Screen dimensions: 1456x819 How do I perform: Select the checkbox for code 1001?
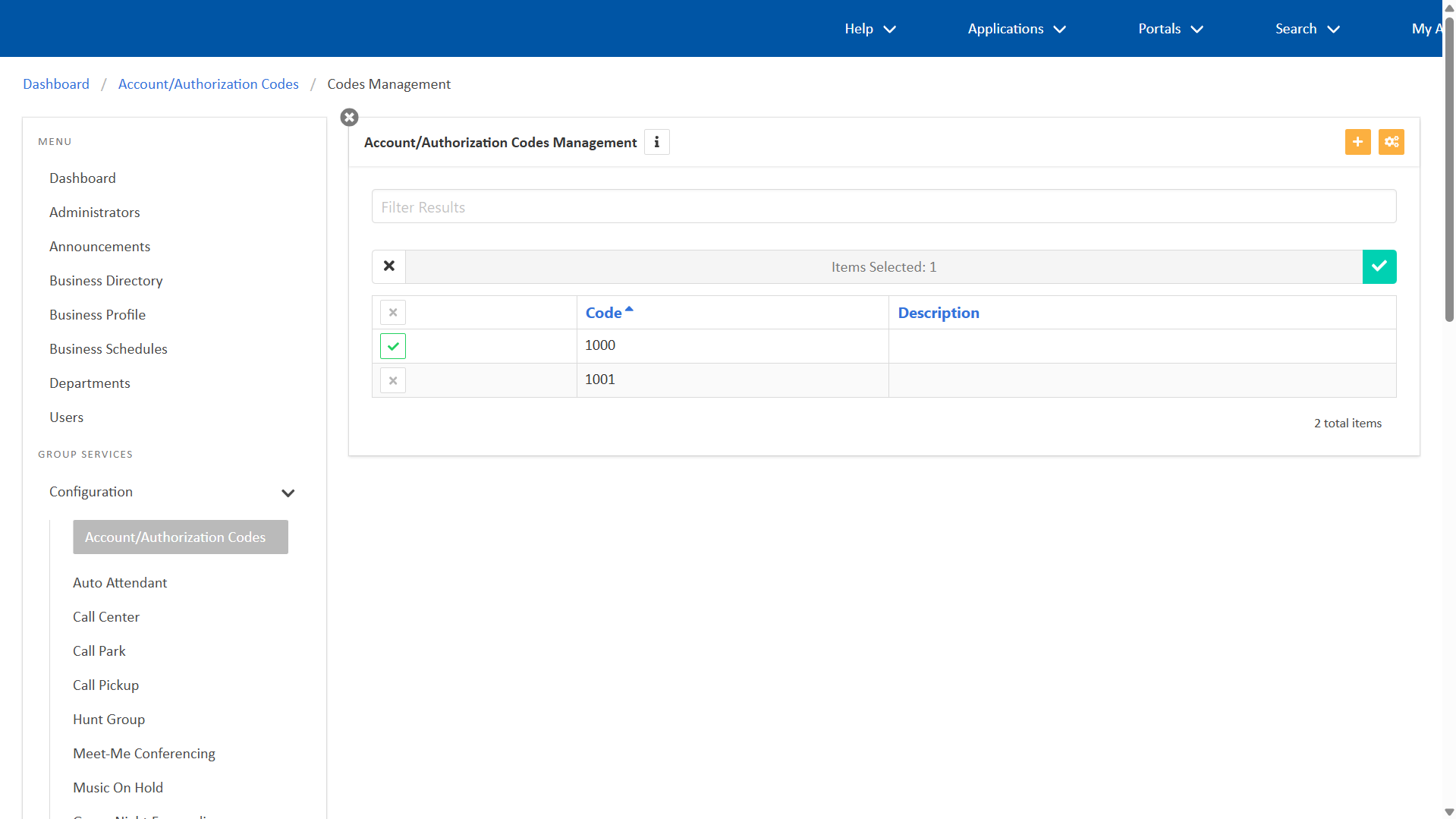(393, 380)
